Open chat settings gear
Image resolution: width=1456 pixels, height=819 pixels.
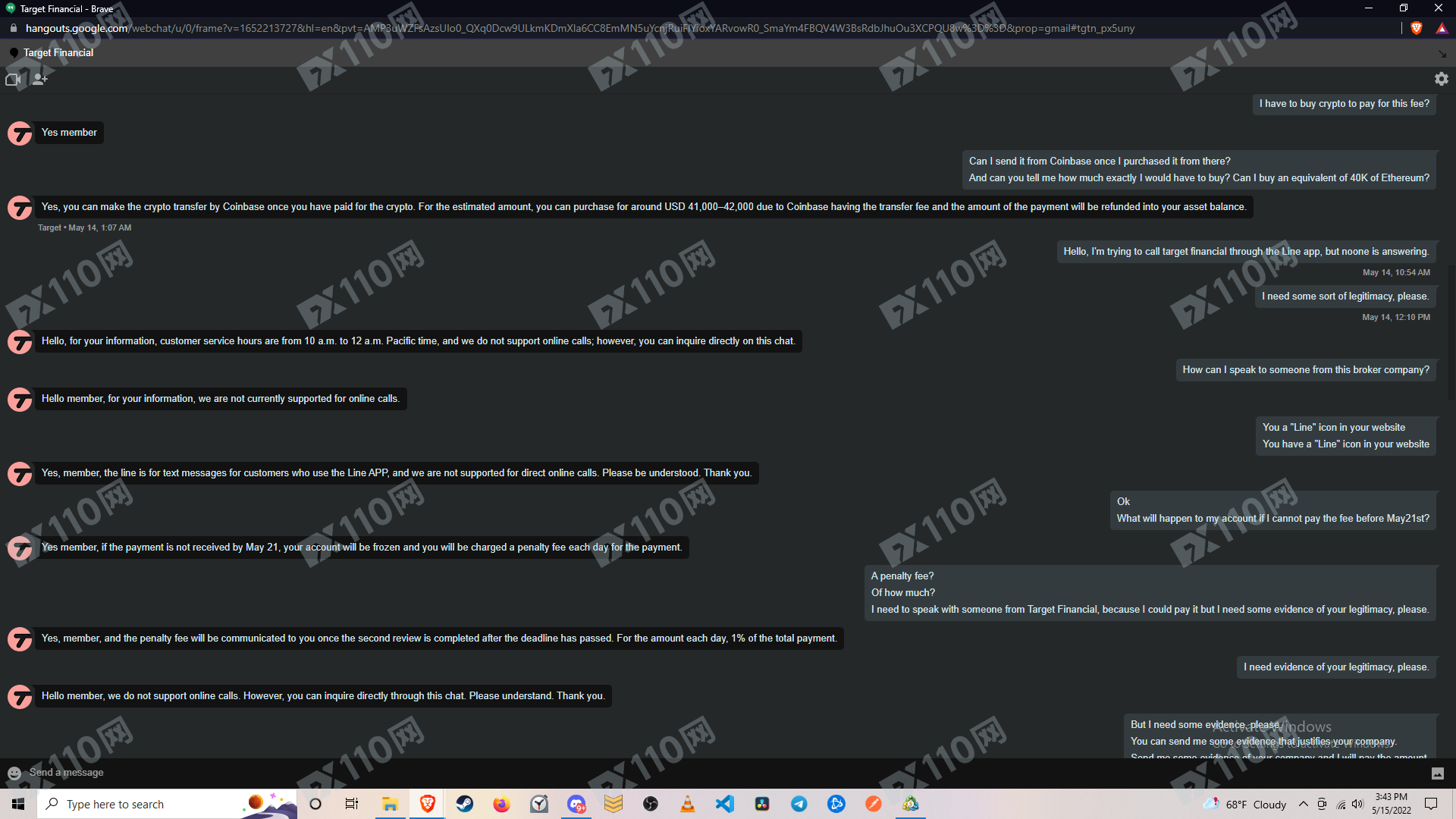(1442, 79)
